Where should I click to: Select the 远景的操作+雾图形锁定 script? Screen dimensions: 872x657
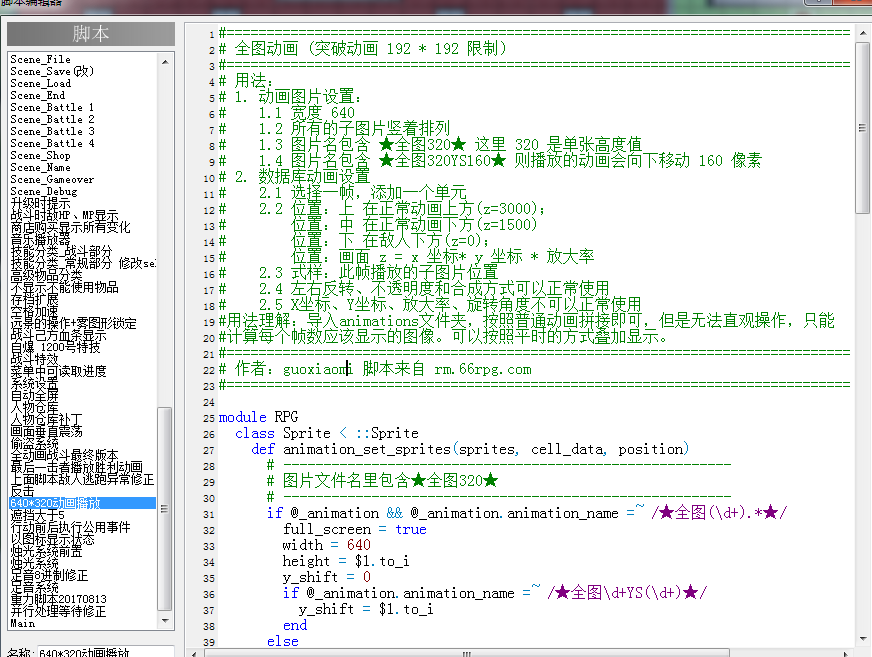pyautogui.click(x=73, y=323)
